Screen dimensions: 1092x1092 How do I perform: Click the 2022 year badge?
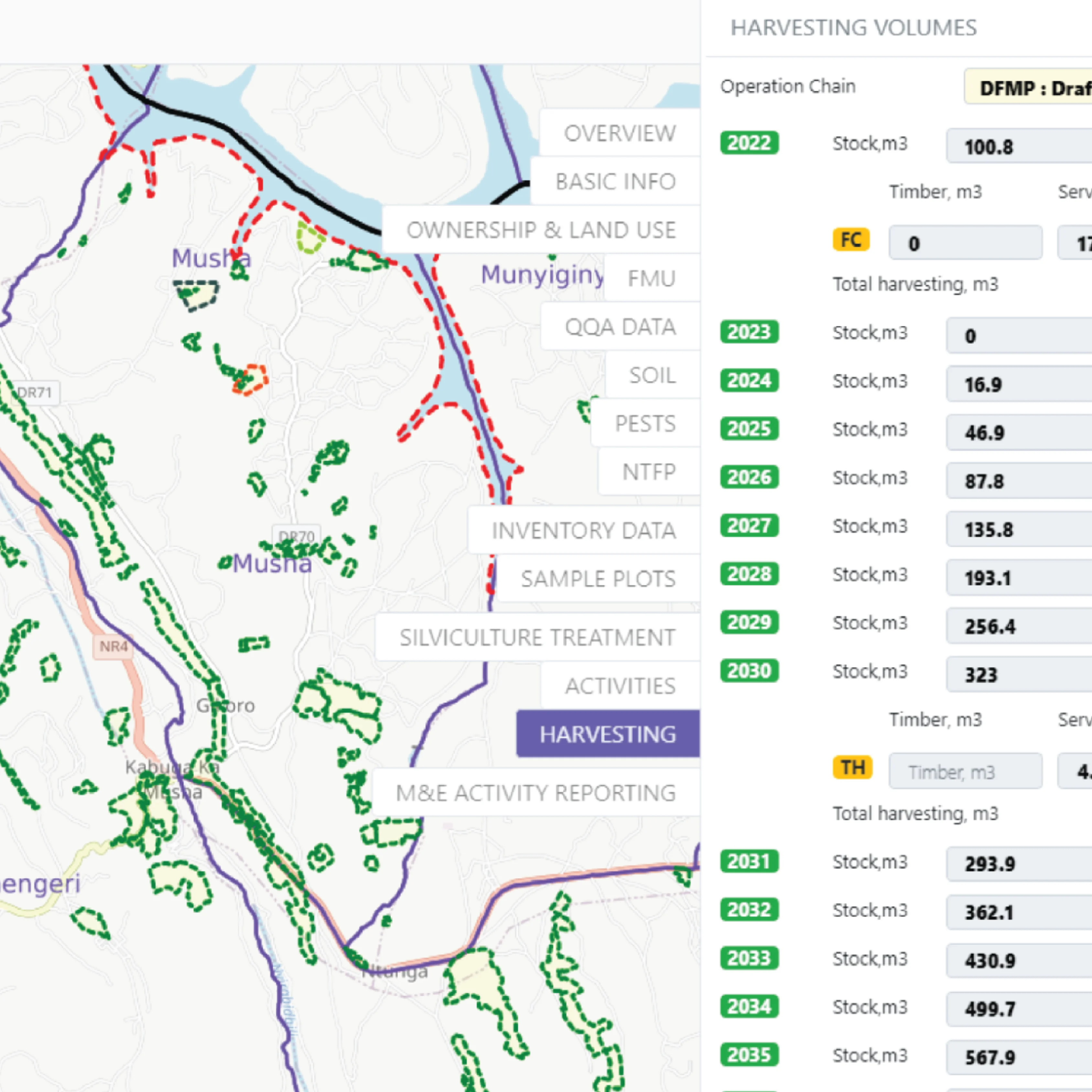coord(749,143)
